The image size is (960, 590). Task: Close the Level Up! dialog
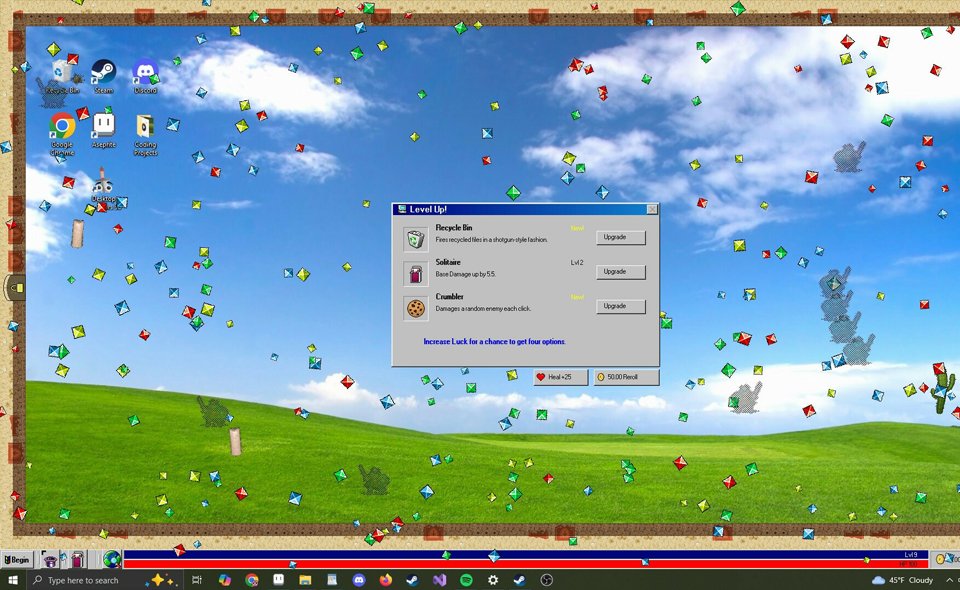(x=652, y=209)
